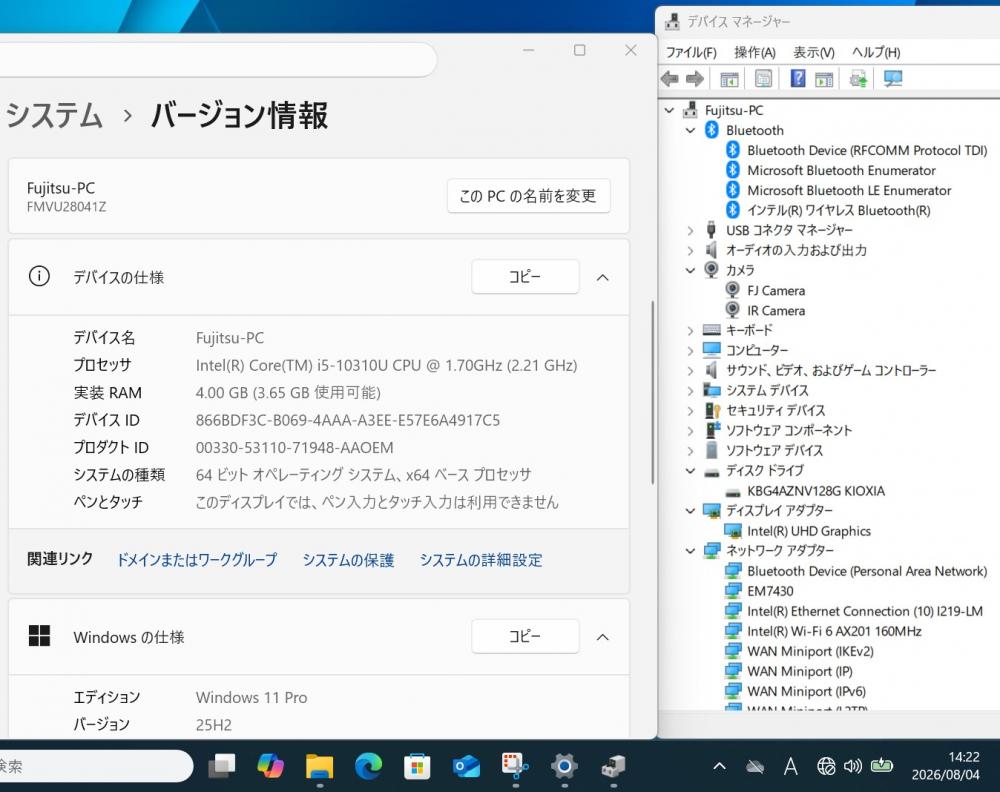Select Microsoft Bluetooth Enumerator device
This screenshot has height=792, width=1000.
click(x=841, y=170)
